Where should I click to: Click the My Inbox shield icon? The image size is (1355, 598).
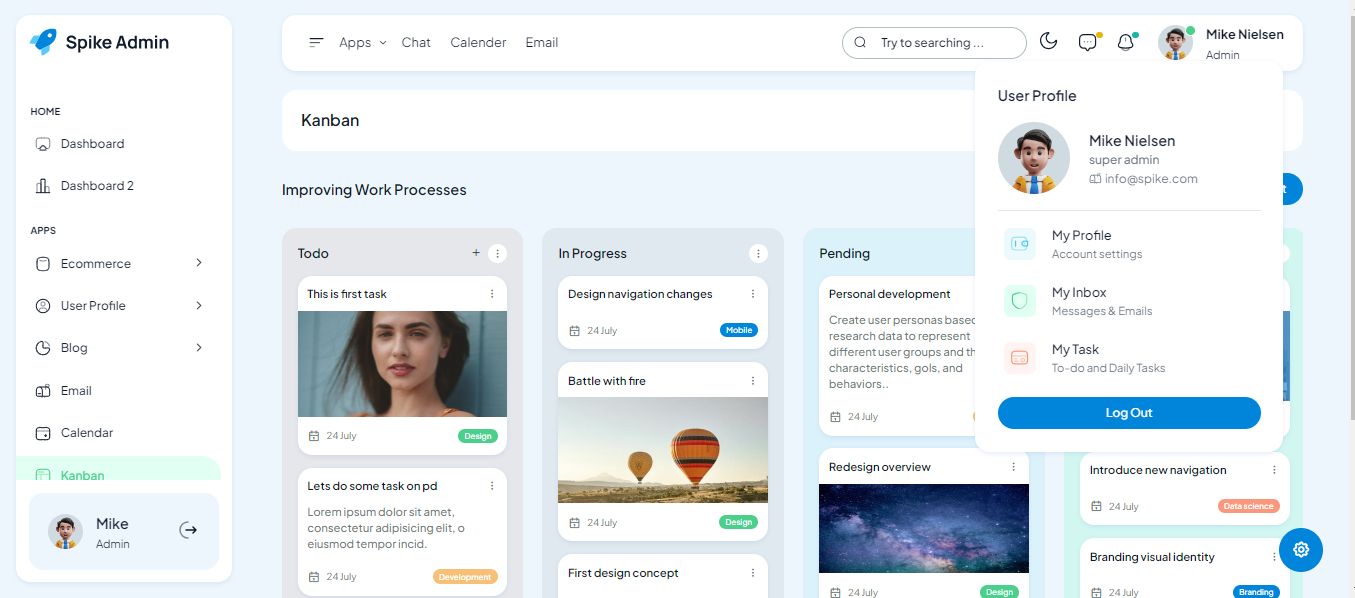click(x=1020, y=301)
